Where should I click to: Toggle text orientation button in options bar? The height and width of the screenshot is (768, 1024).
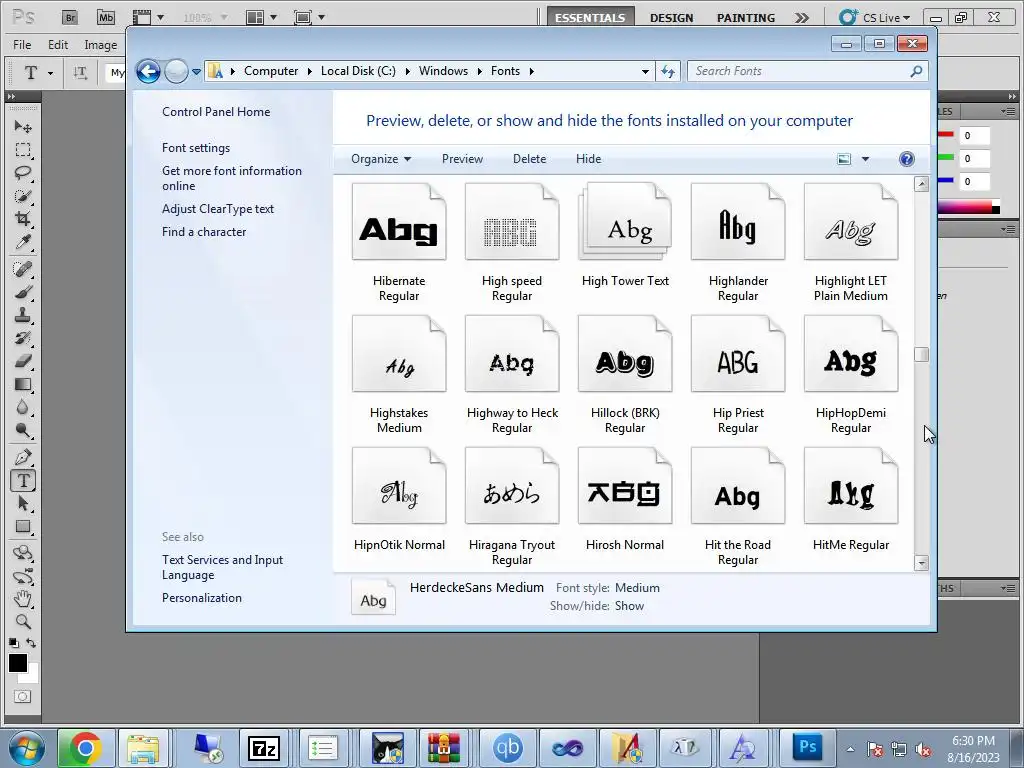click(80, 72)
